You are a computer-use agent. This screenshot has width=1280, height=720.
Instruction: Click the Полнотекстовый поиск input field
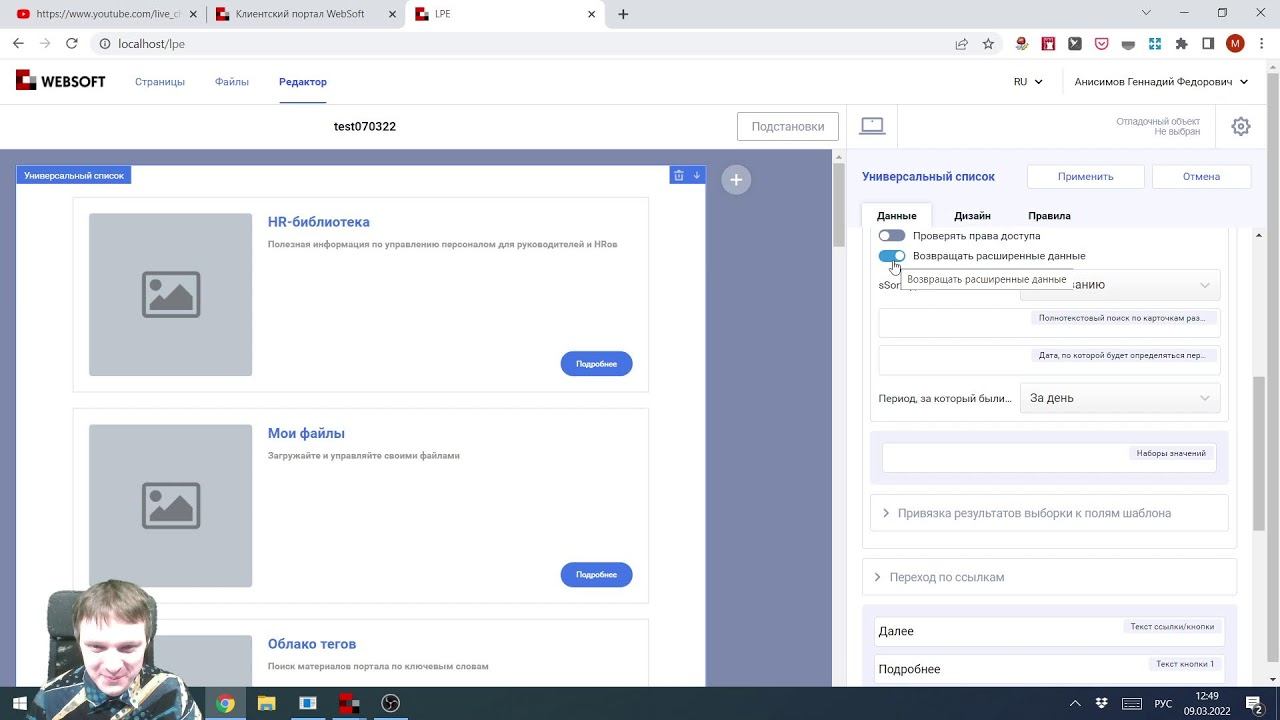coord(1049,323)
